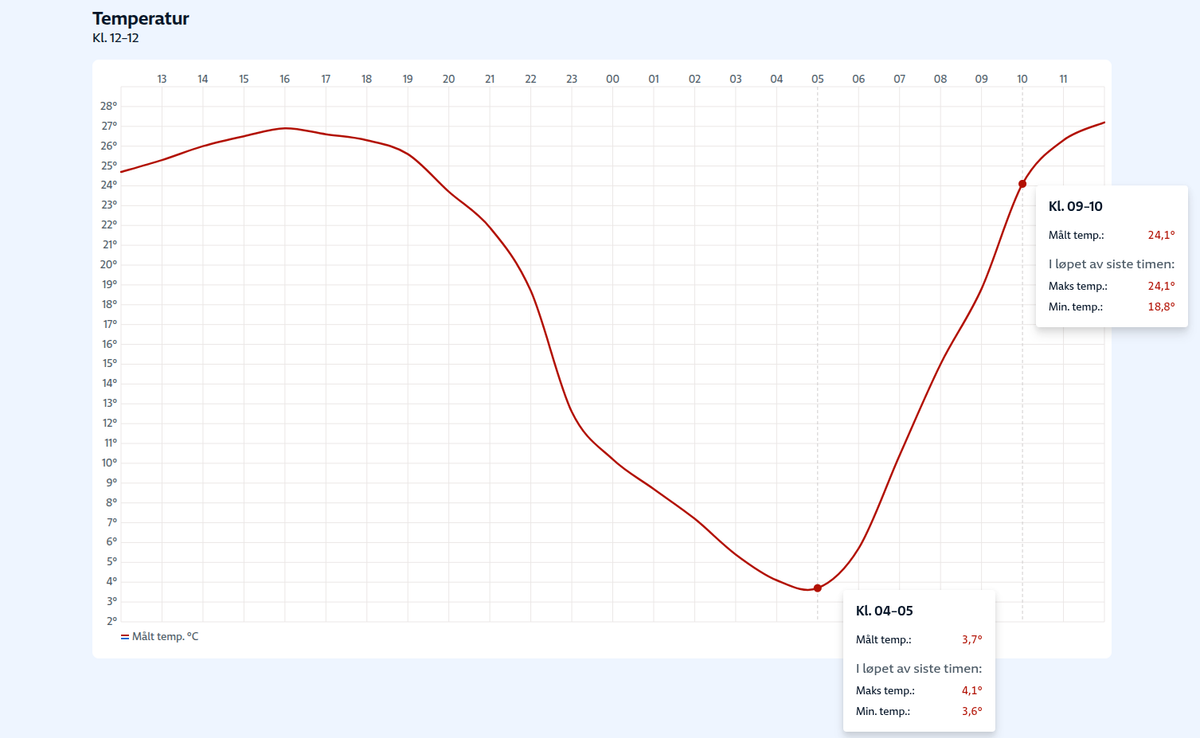Click the 3,7° målt temp value
1200x738 pixels.
tap(971, 640)
